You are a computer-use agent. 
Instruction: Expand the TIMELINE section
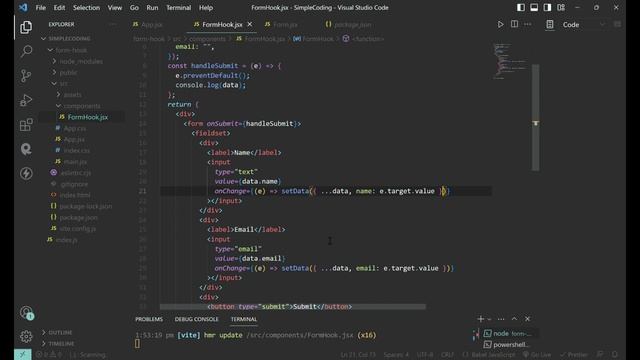coord(58,344)
